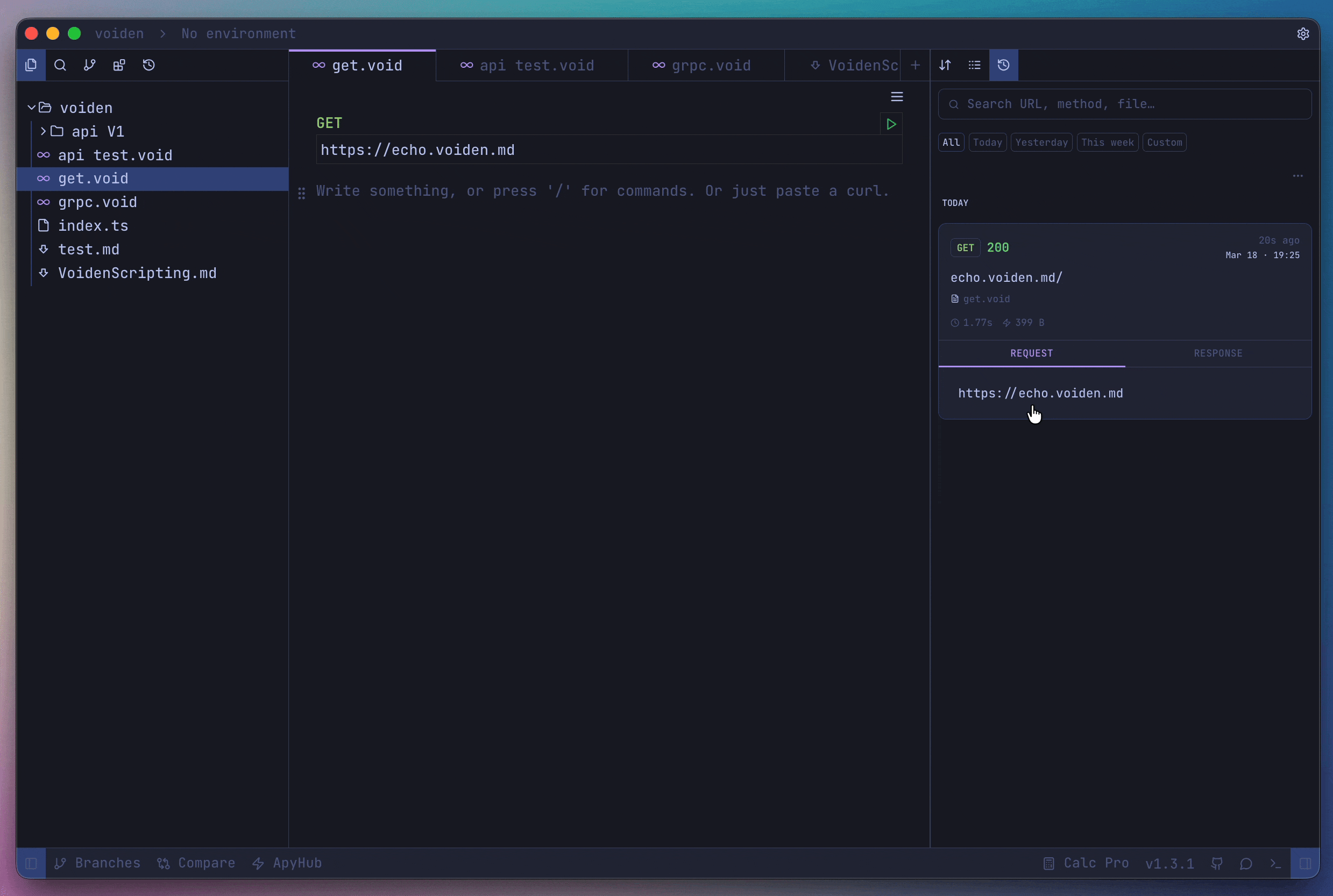Toggle the left sidebar panel visibility
The height and width of the screenshot is (896, 1333).
[x=31, y=863]
